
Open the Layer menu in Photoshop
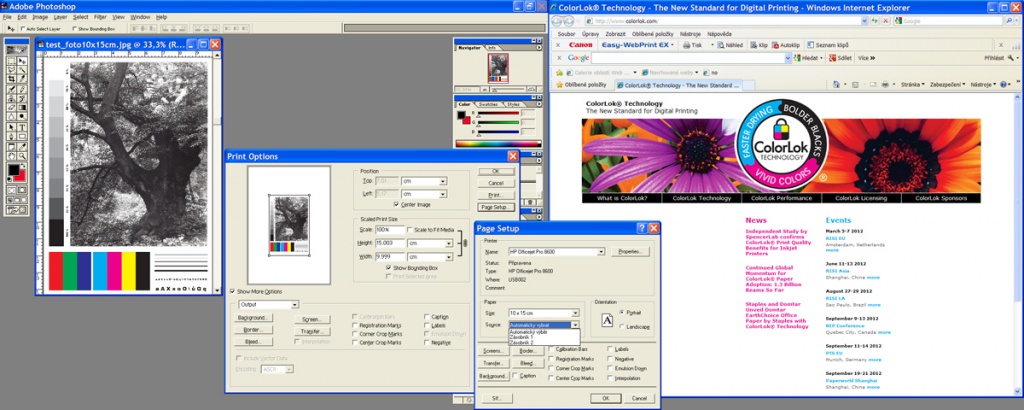[60, 17]
